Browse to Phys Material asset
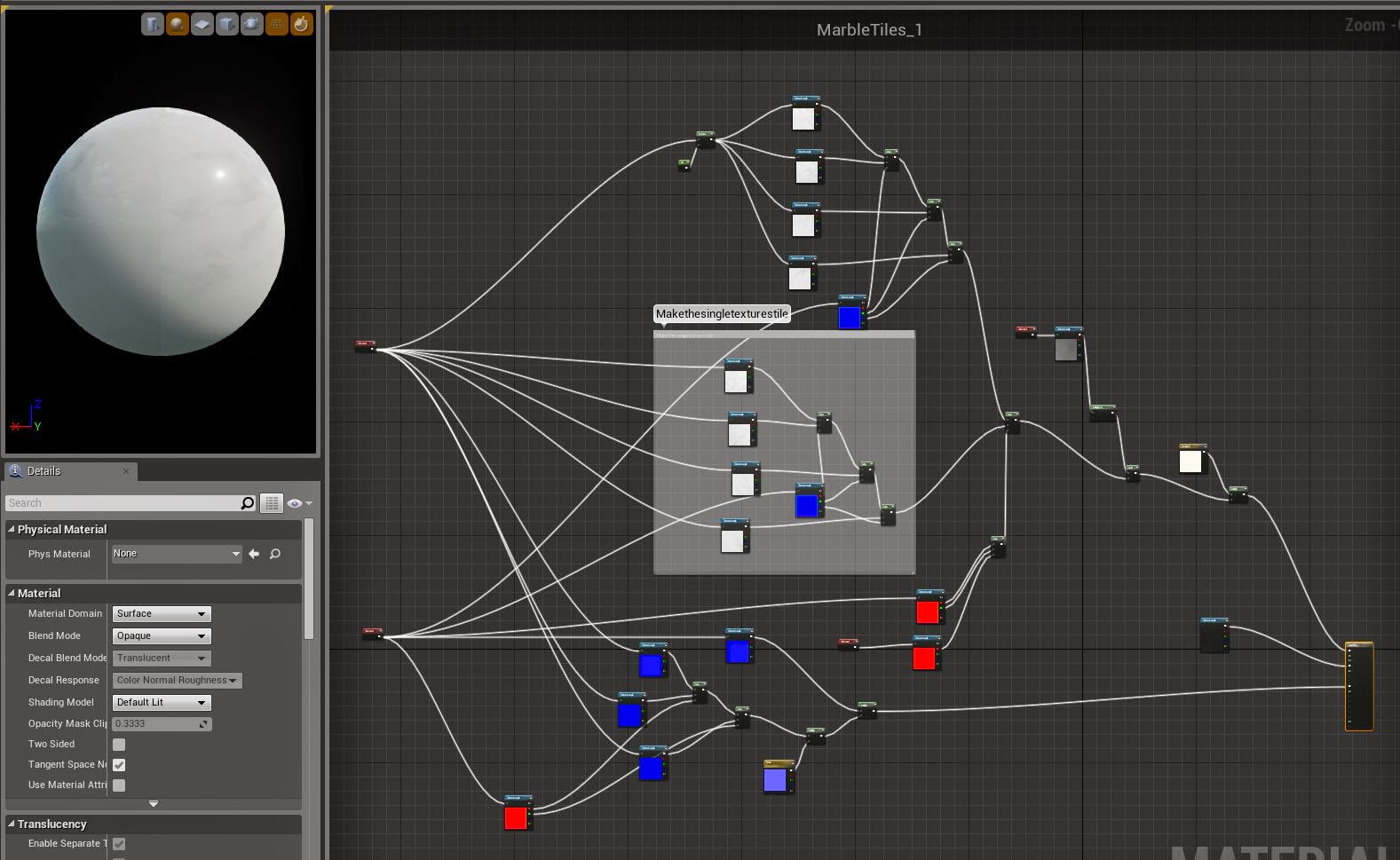1400x860 pixels. (x=275, y=554)
